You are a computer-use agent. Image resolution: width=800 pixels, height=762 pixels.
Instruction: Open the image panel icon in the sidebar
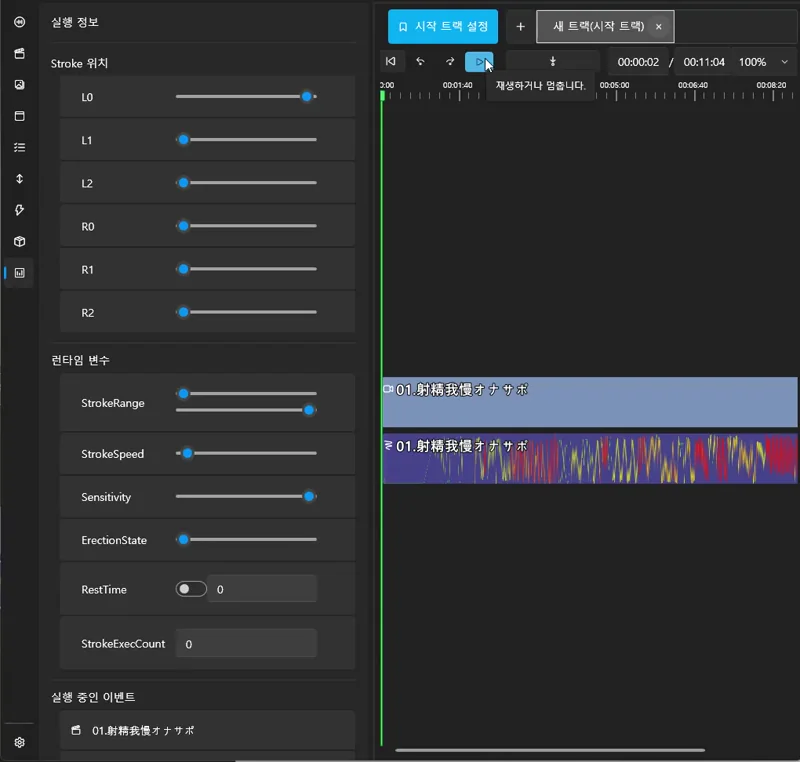(x=18, y=85)
